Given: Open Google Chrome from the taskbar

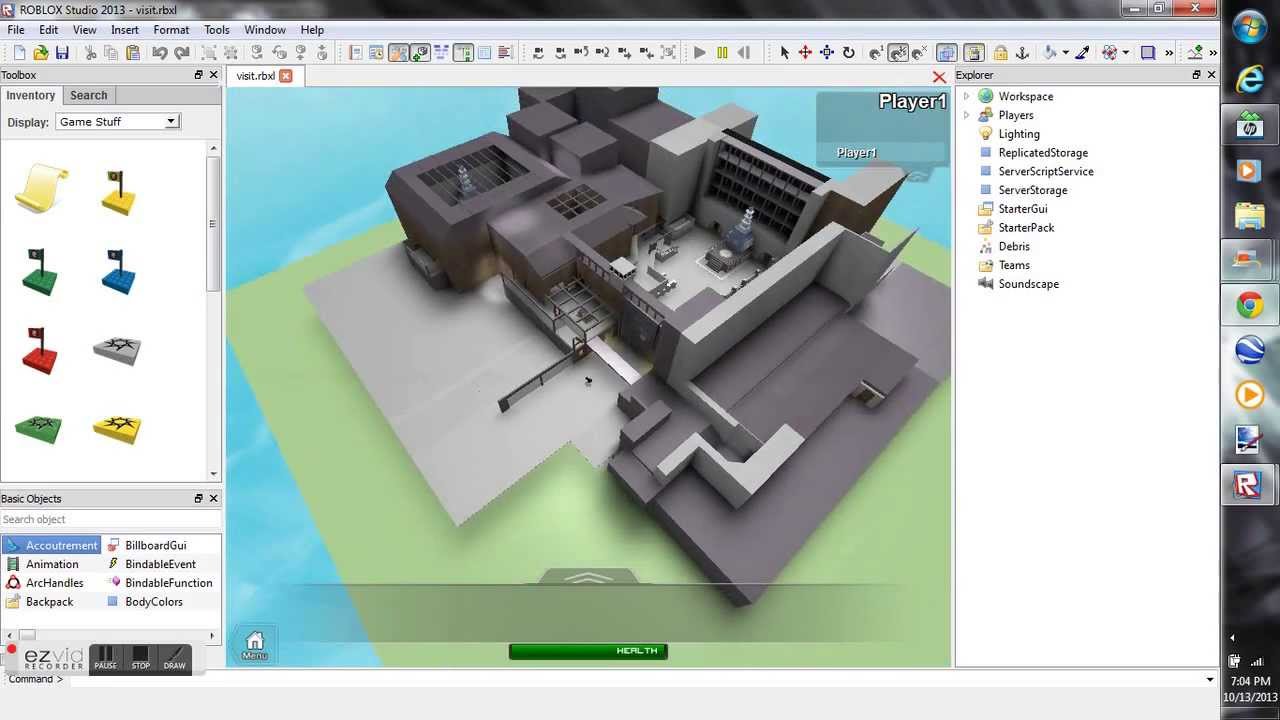Looking at the screenshot, I should point(1249,306).
